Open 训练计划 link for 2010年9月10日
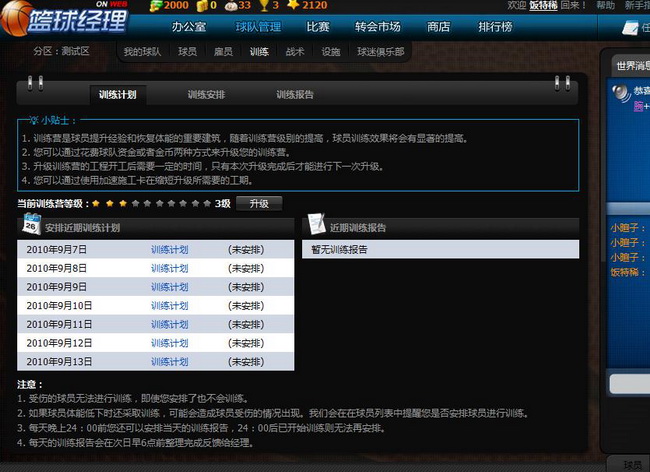Screen dimensions: 650x472 click(169, 305)
